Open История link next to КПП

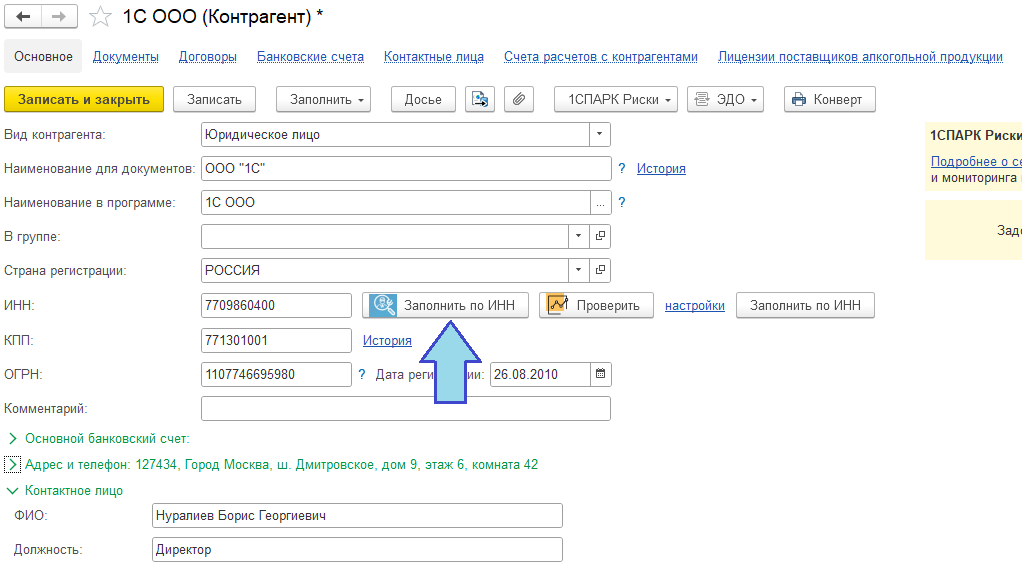tap(387, 340)
